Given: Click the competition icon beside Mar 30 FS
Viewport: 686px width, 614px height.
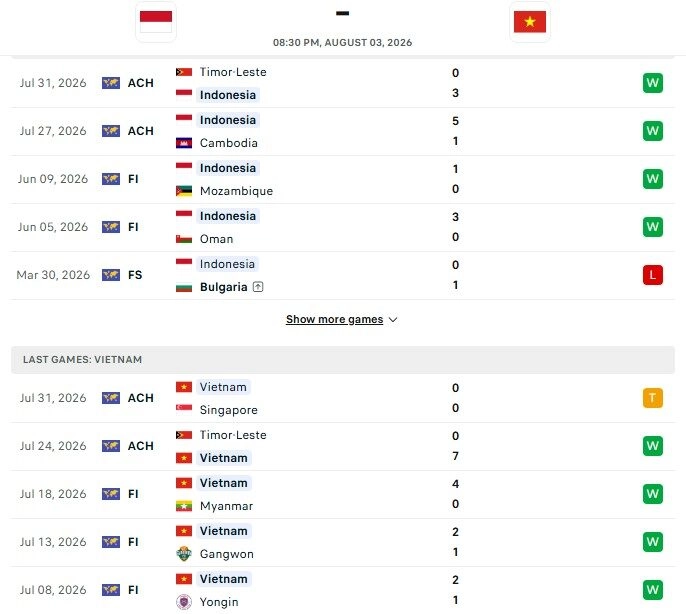Looking at the screenshot, I should pyautogui.click(x=111, y=275).
